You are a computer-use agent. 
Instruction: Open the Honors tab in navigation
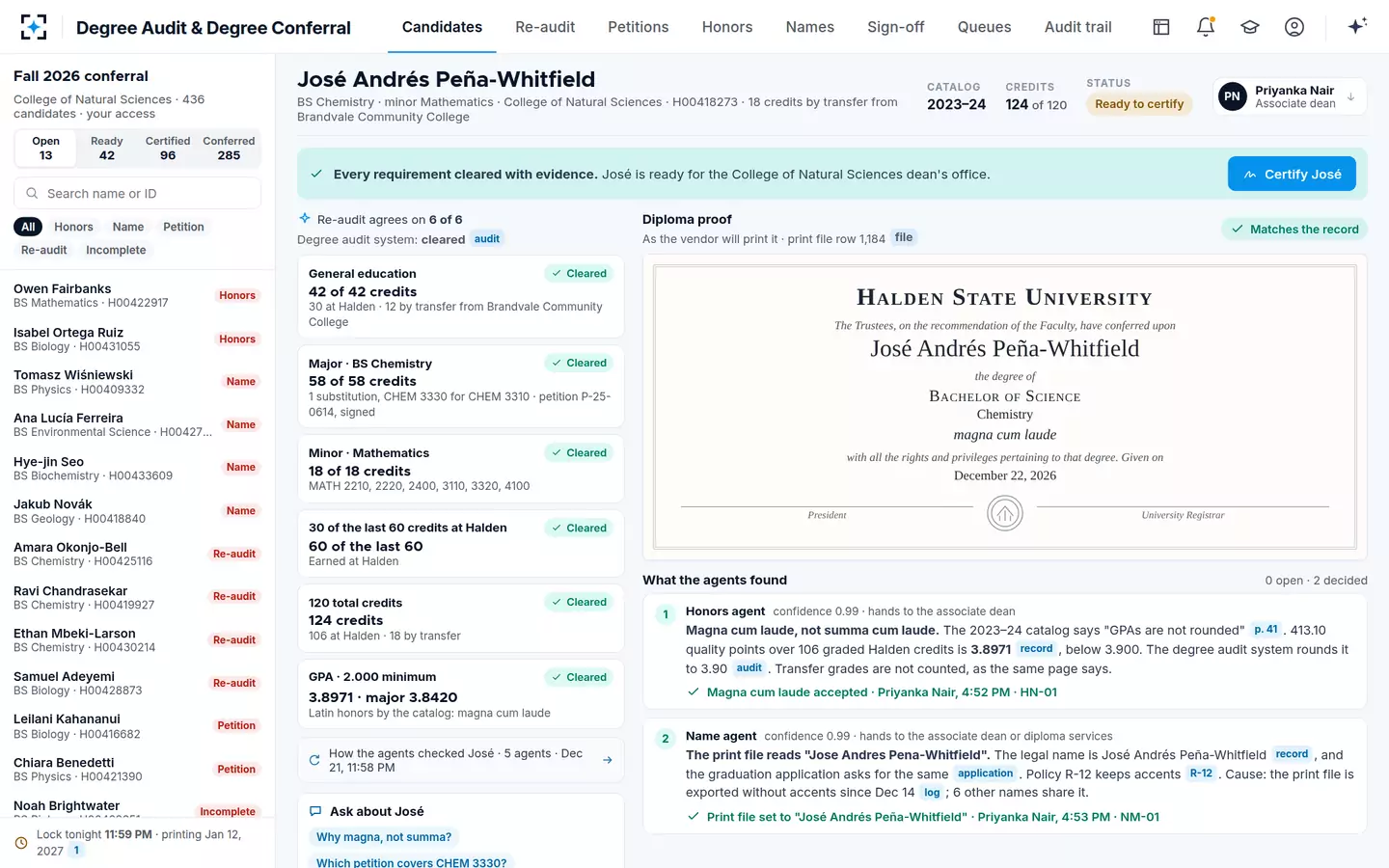[x=727, y=27]
